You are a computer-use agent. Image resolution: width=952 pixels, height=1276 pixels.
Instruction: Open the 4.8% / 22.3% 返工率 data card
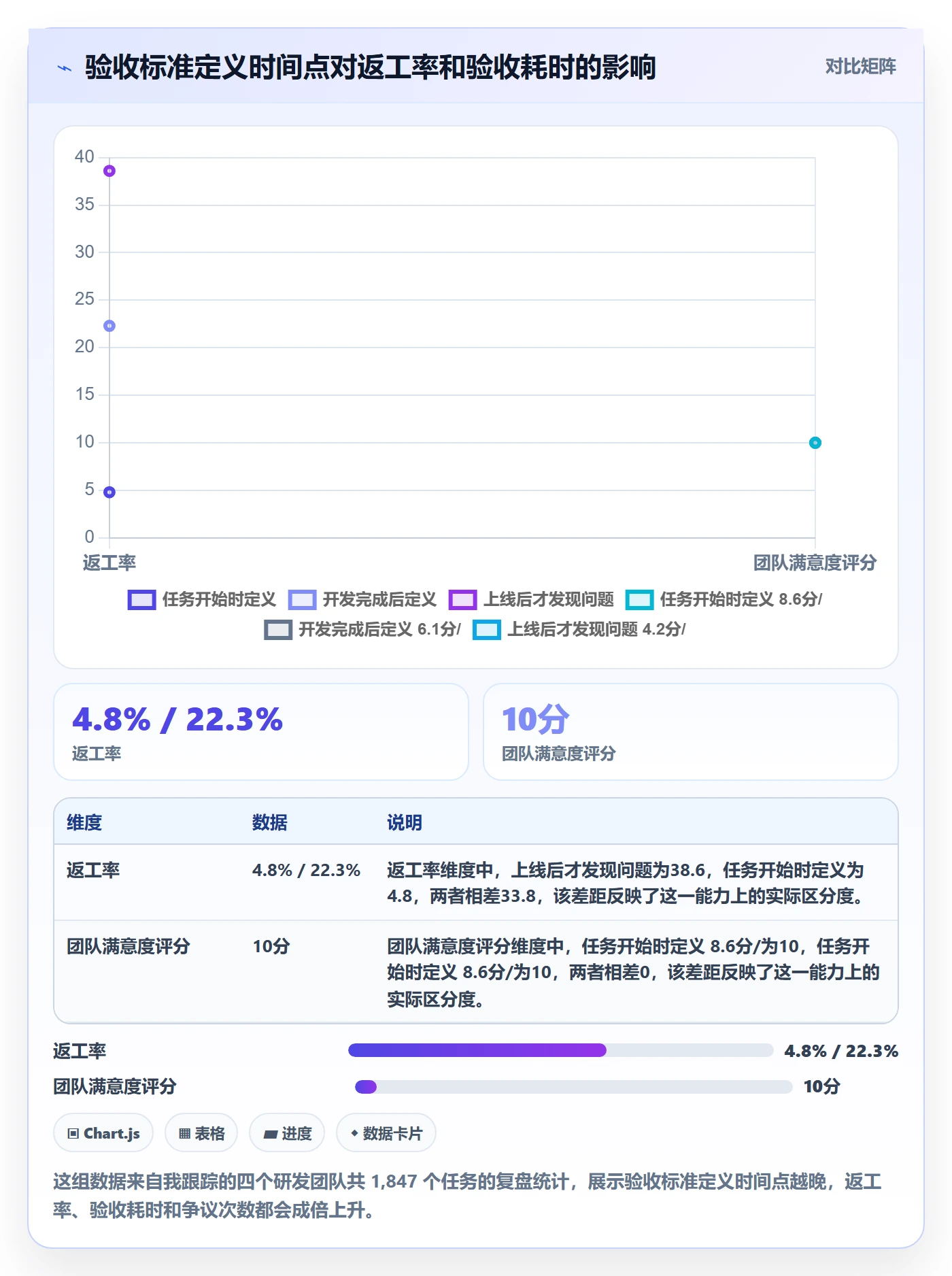(261, 732)
